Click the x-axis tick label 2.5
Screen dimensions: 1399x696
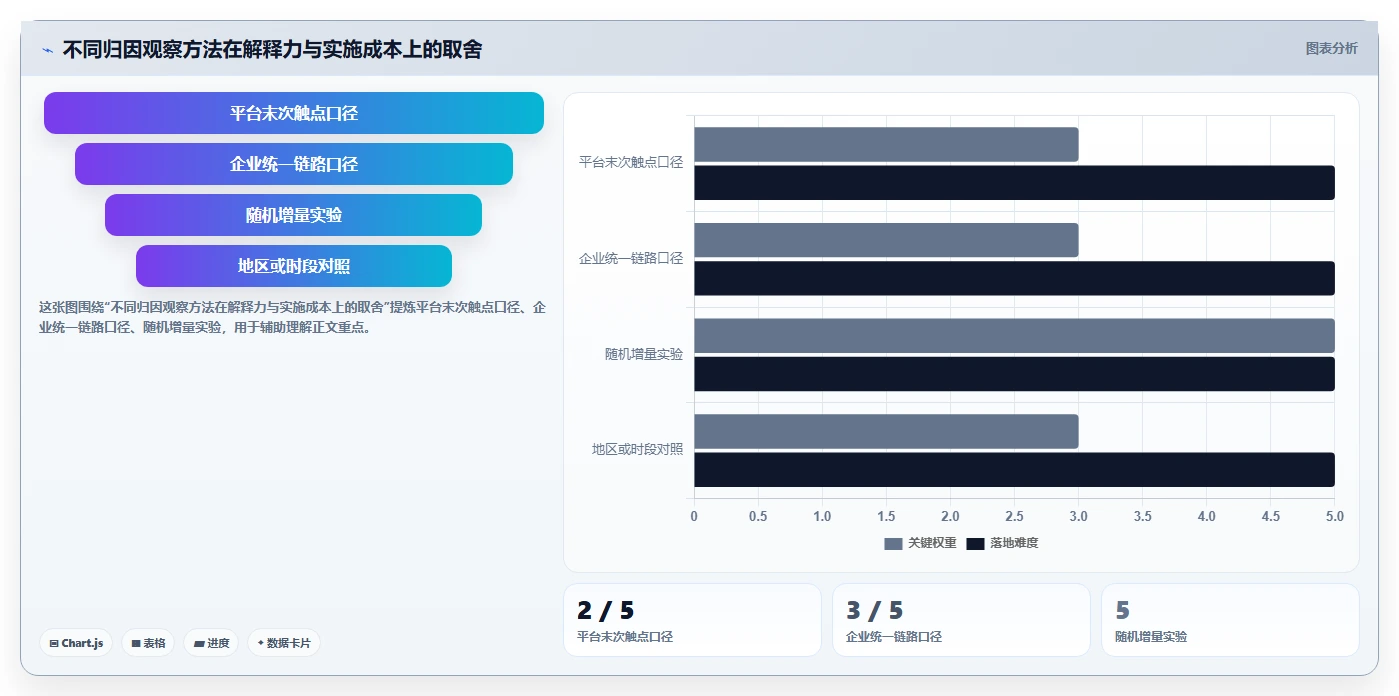[x=1014, y=516]
